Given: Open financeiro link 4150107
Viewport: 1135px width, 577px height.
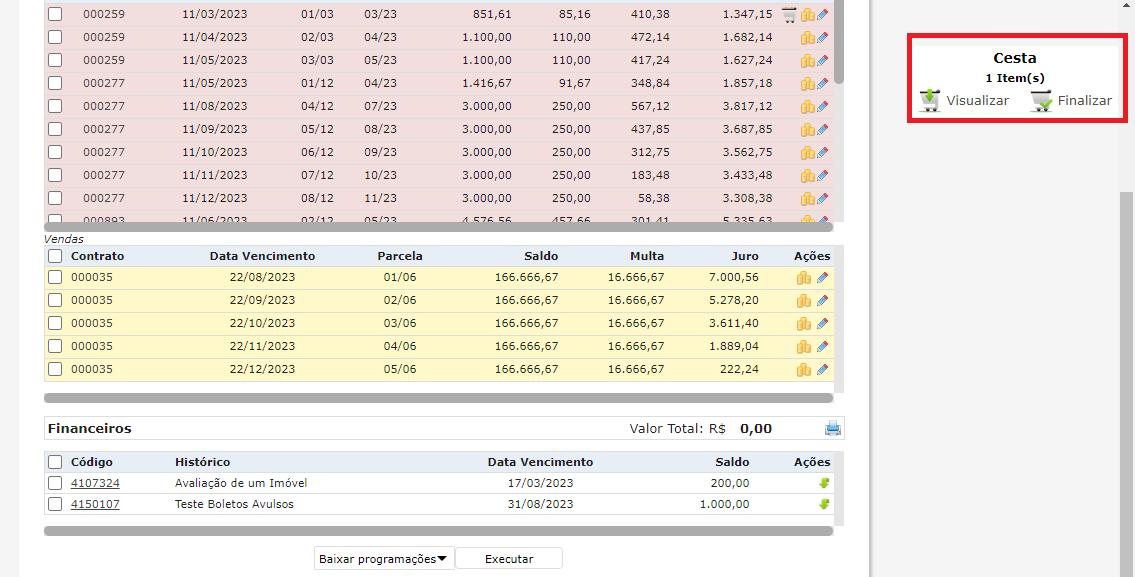Looking at the screenshot, I should click(x=95, y=504).
